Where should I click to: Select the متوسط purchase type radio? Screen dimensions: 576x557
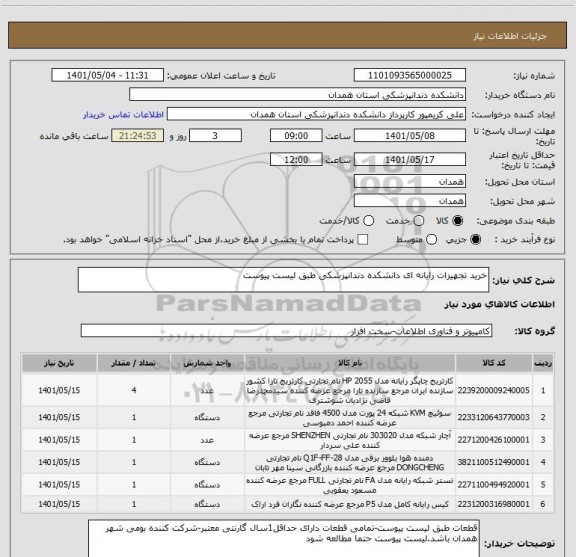click(432, 240)
